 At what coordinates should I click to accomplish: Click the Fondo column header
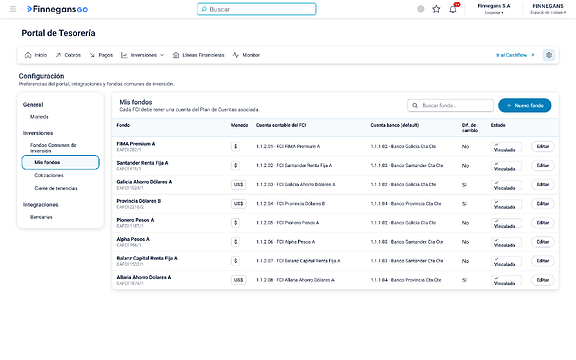pyautogui.click(x=123, y=125)
